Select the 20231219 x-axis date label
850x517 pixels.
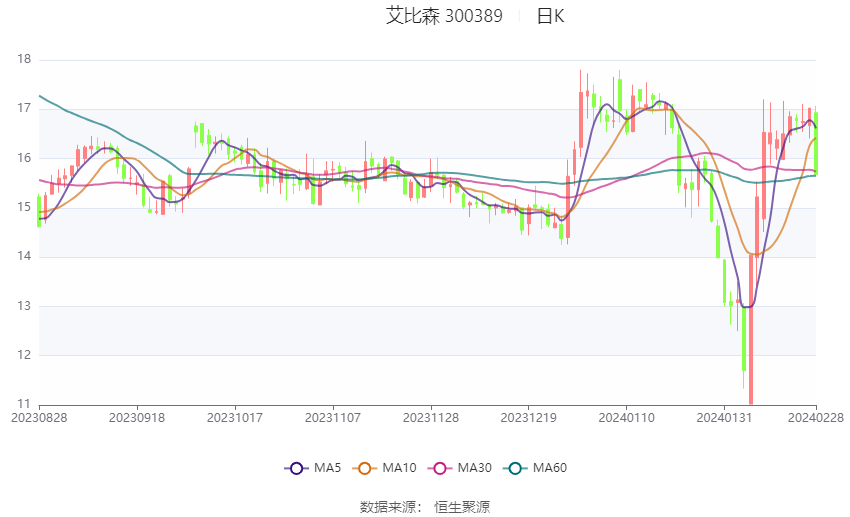pos(529,418)
